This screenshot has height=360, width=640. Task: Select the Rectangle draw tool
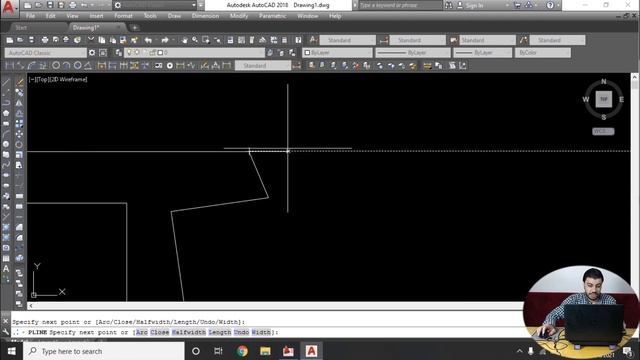click(x=6, y=123)
